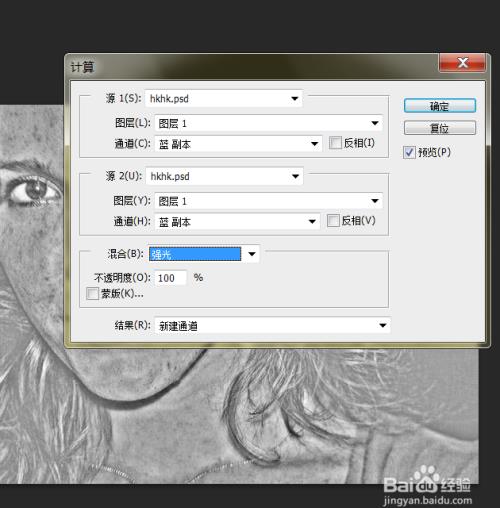Open the 通道(H) channel dropdown
The image size is (500, 508).
coord(237,222)
